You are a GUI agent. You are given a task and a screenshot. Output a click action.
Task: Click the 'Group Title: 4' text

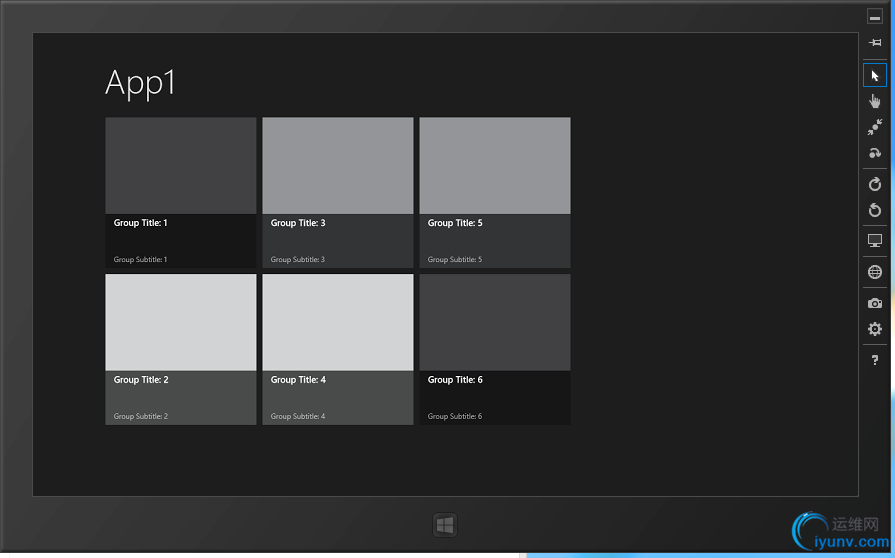pyautogui.click(x=298, y=380)
